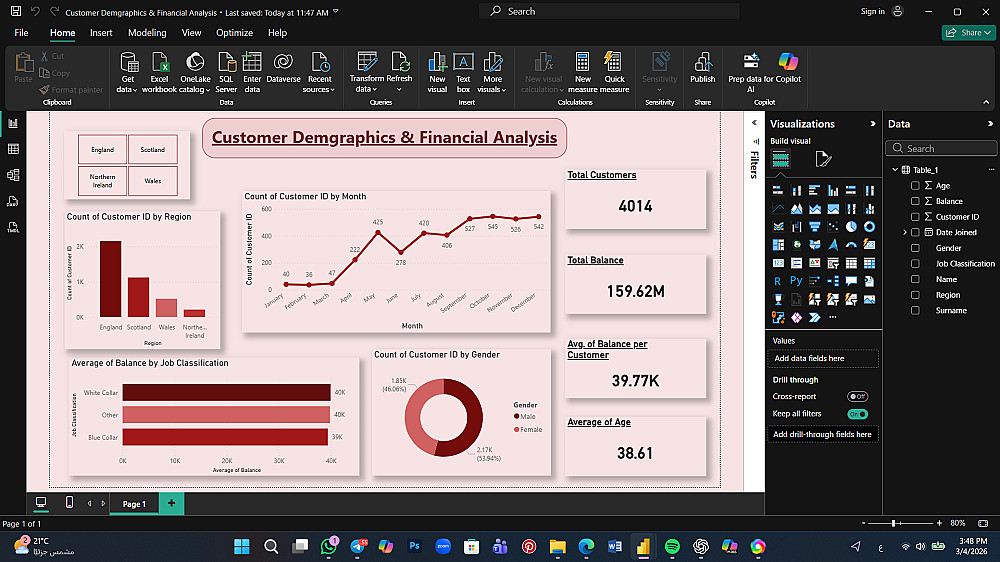Open the Insert tab
1000x562 pixels.
[101, 33]
